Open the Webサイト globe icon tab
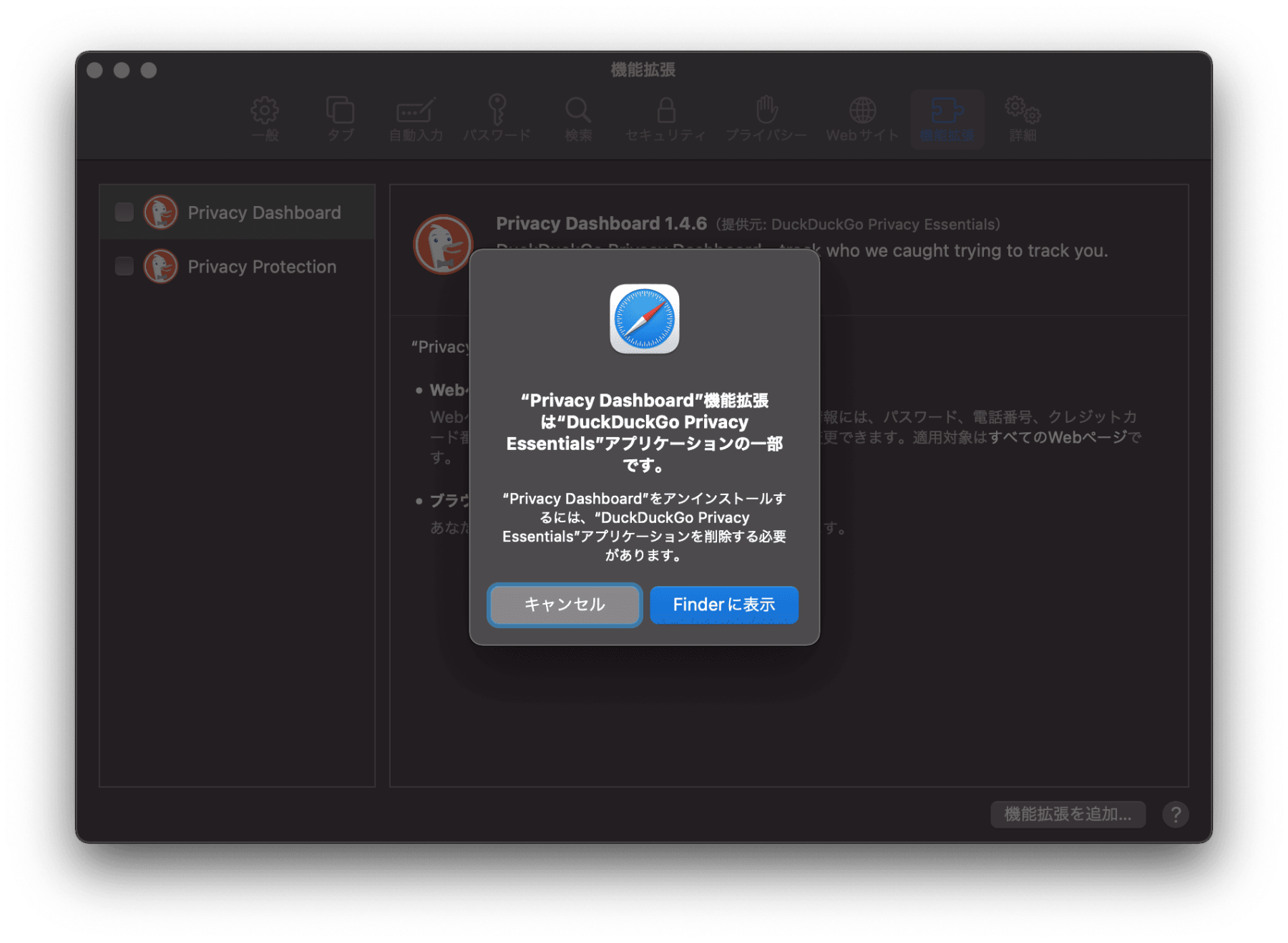The width and height of the screenshot is (1288, 943). (x=862, y=119)
